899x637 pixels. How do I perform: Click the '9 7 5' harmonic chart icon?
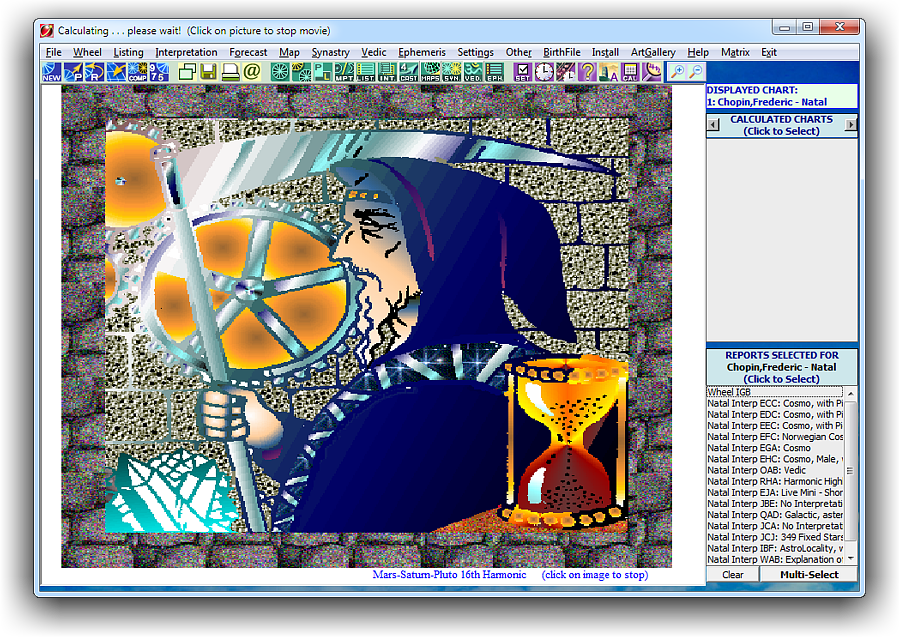pos(158,72)
